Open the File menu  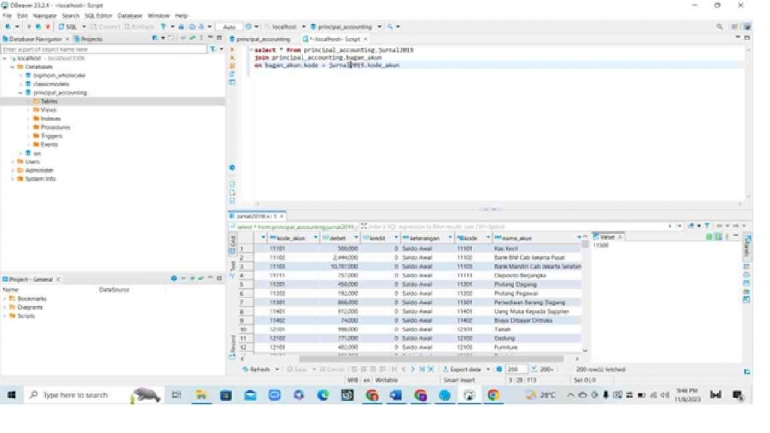point(7,16)
